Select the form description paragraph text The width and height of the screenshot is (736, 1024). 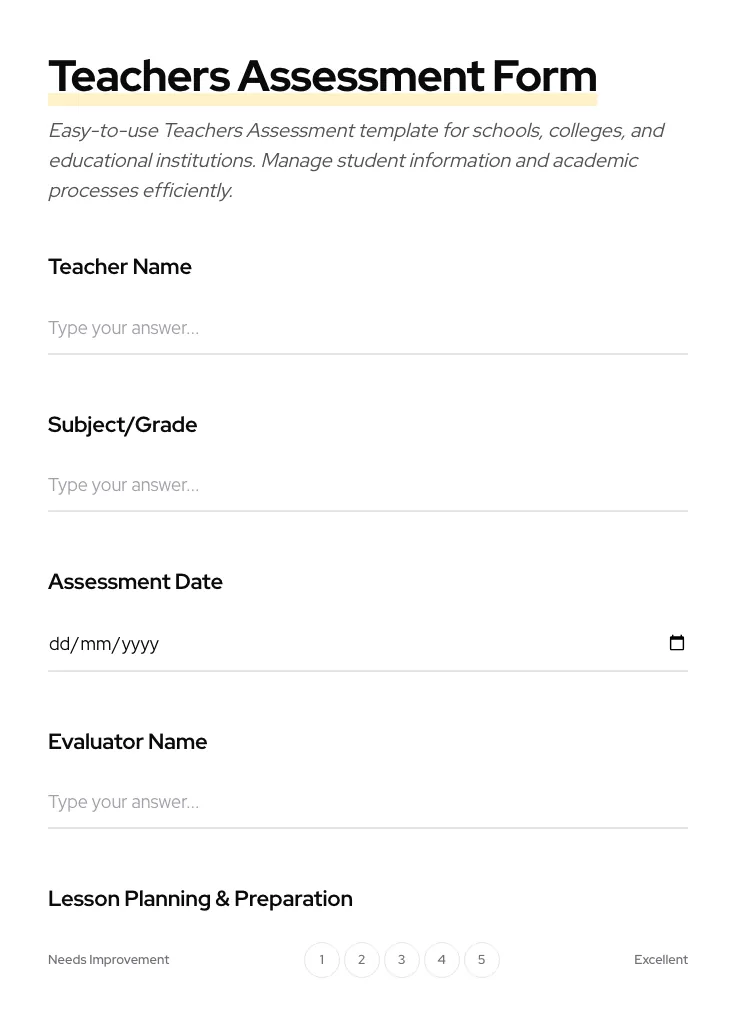(x=356, y=160)
